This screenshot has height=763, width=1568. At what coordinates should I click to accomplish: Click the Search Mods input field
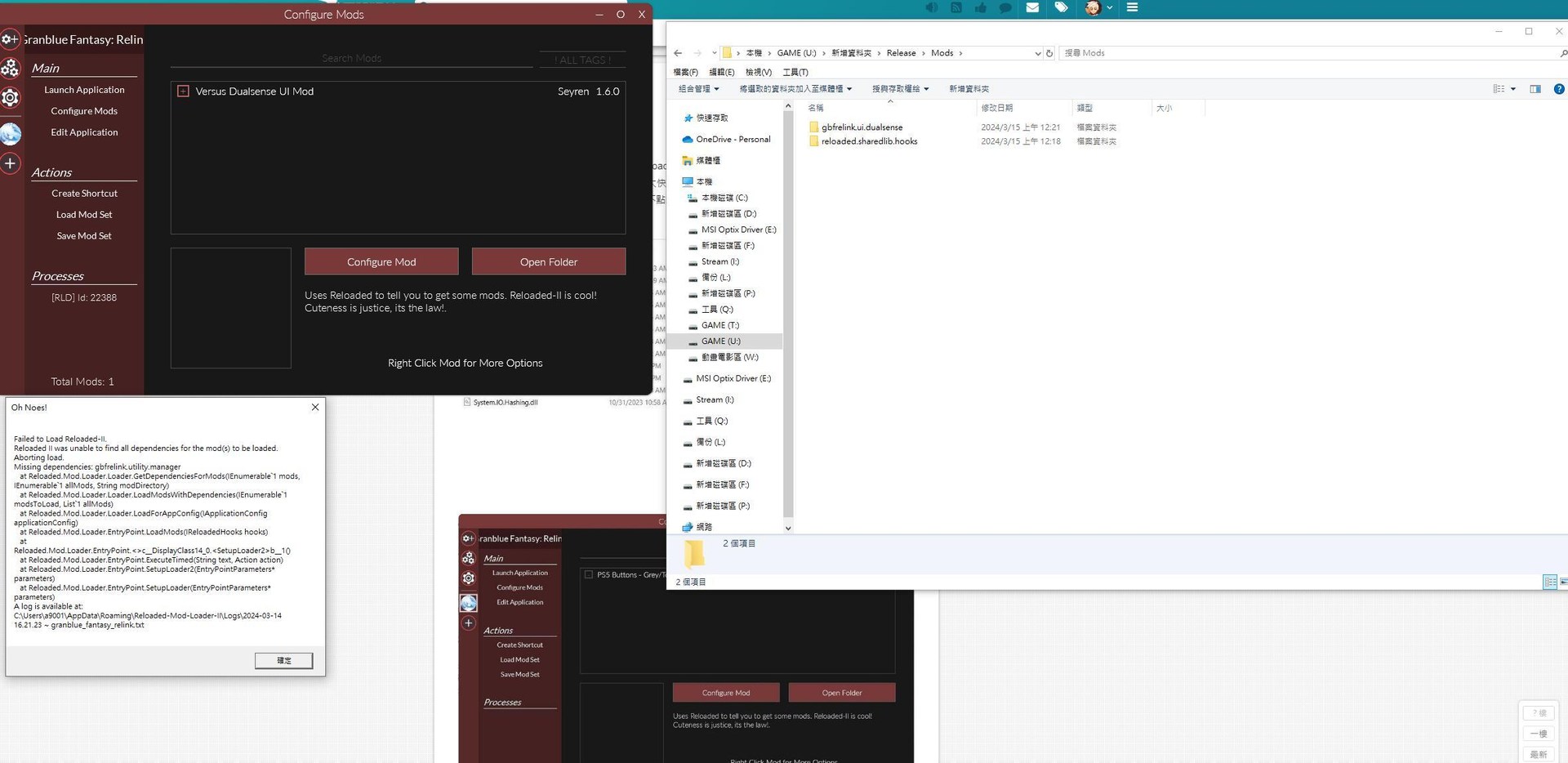coord(351,58)
